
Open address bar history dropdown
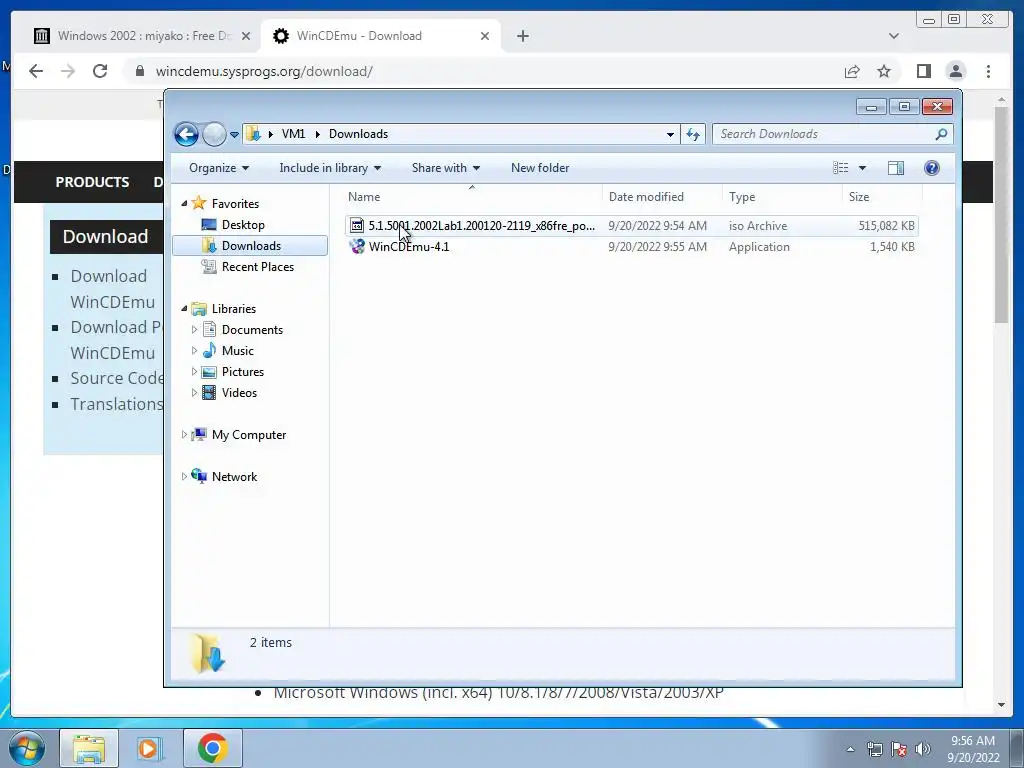[670, 135]
